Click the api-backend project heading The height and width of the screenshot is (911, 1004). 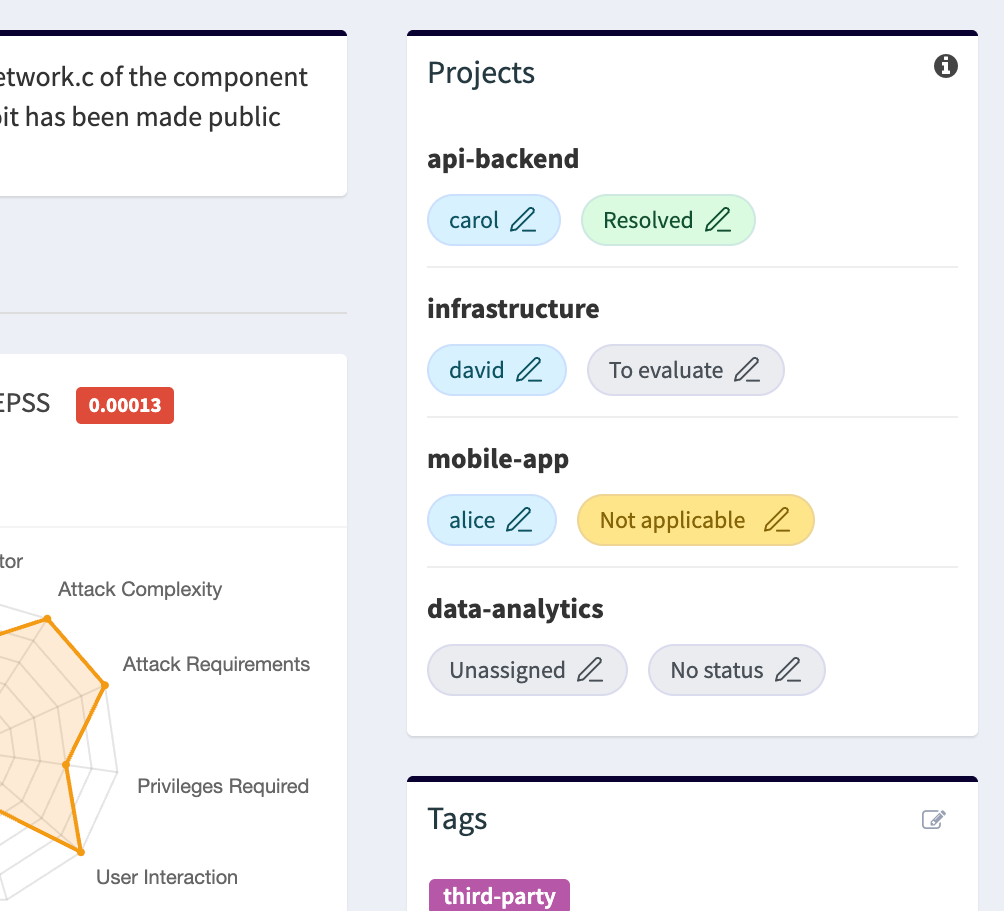503,158
